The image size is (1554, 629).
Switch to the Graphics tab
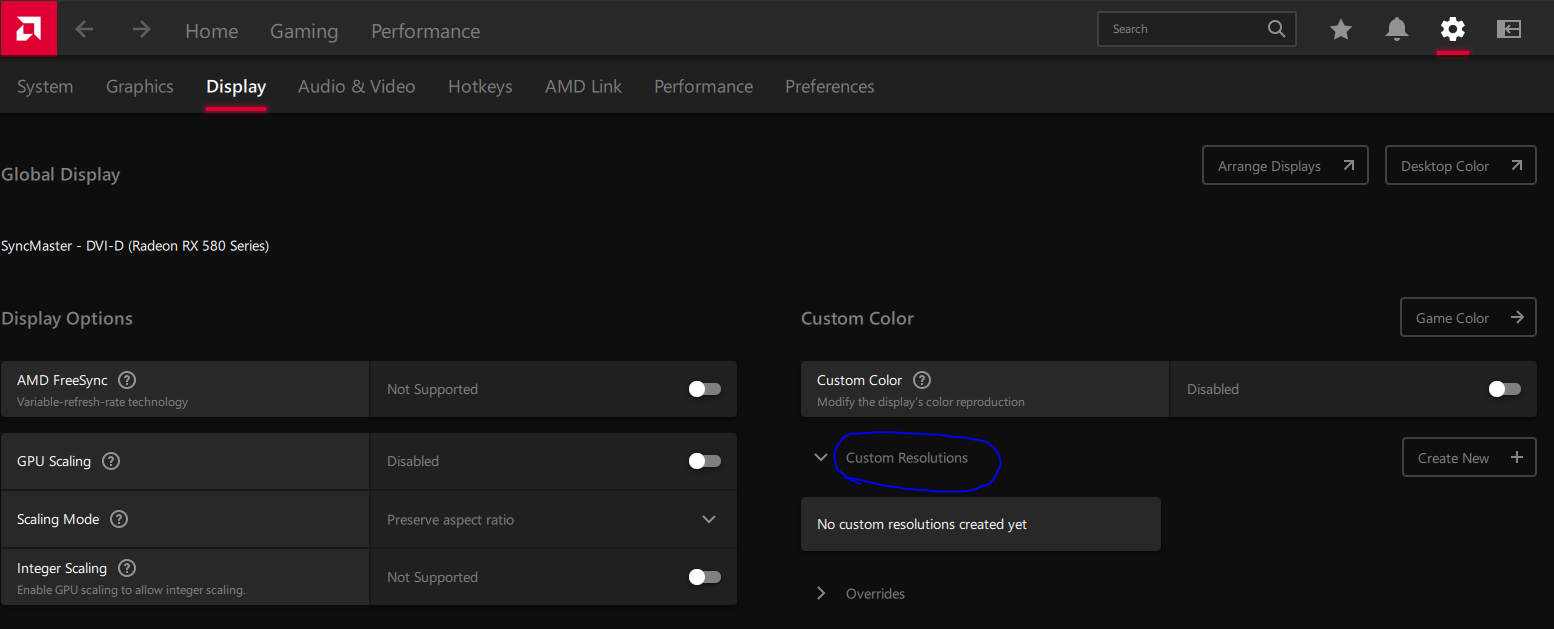(140, 87)
